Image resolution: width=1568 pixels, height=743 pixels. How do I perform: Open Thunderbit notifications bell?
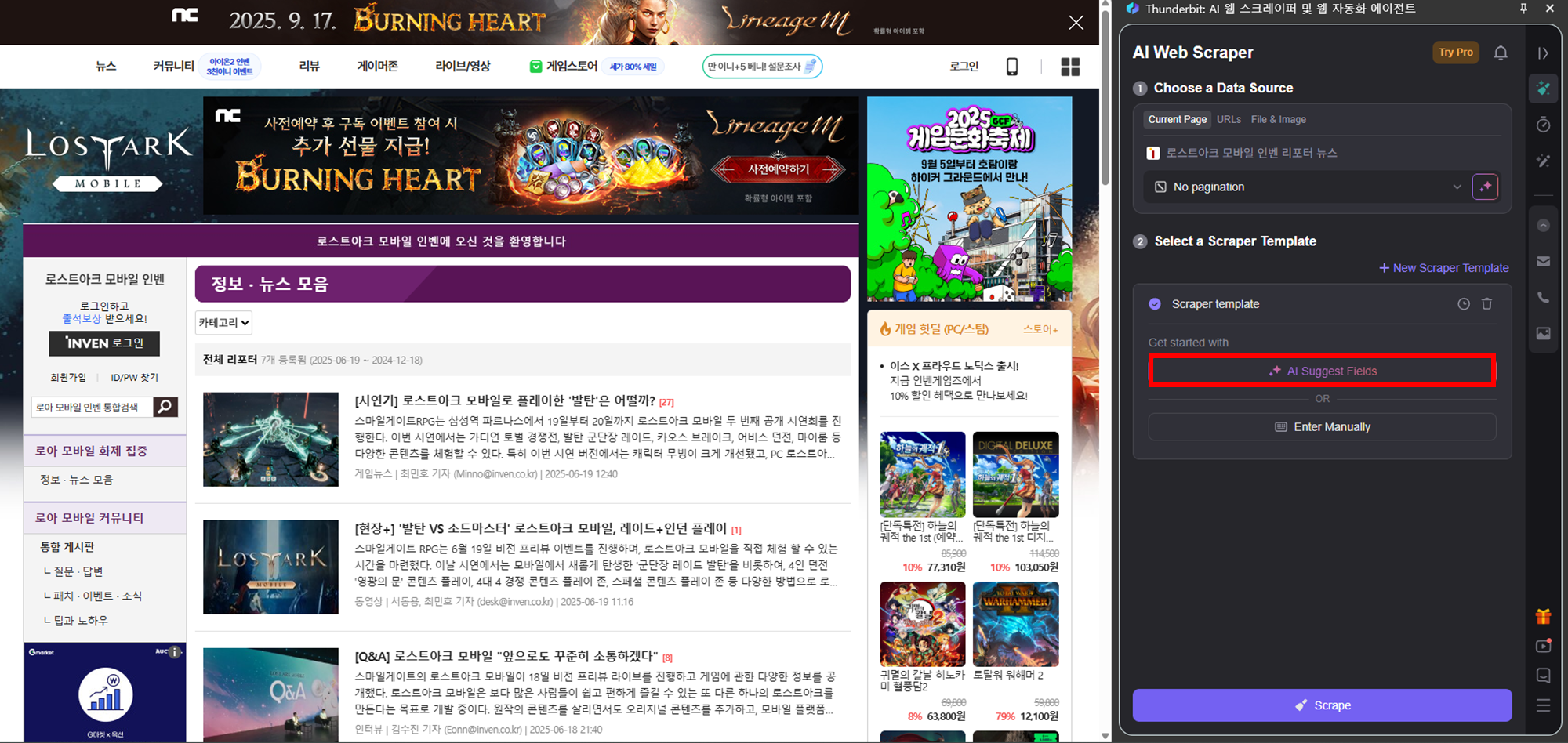pyautogui.click(x=1501, y=53)
